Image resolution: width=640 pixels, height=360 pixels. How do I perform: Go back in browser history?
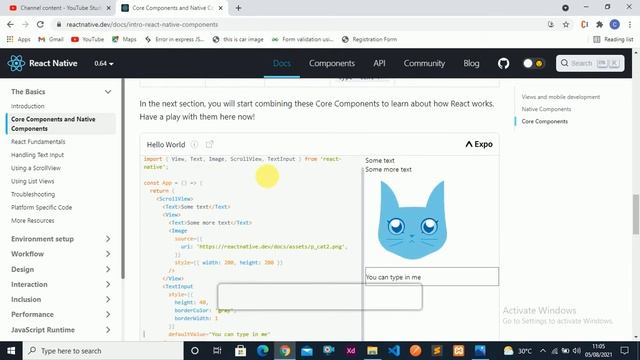tap(10, 24)
